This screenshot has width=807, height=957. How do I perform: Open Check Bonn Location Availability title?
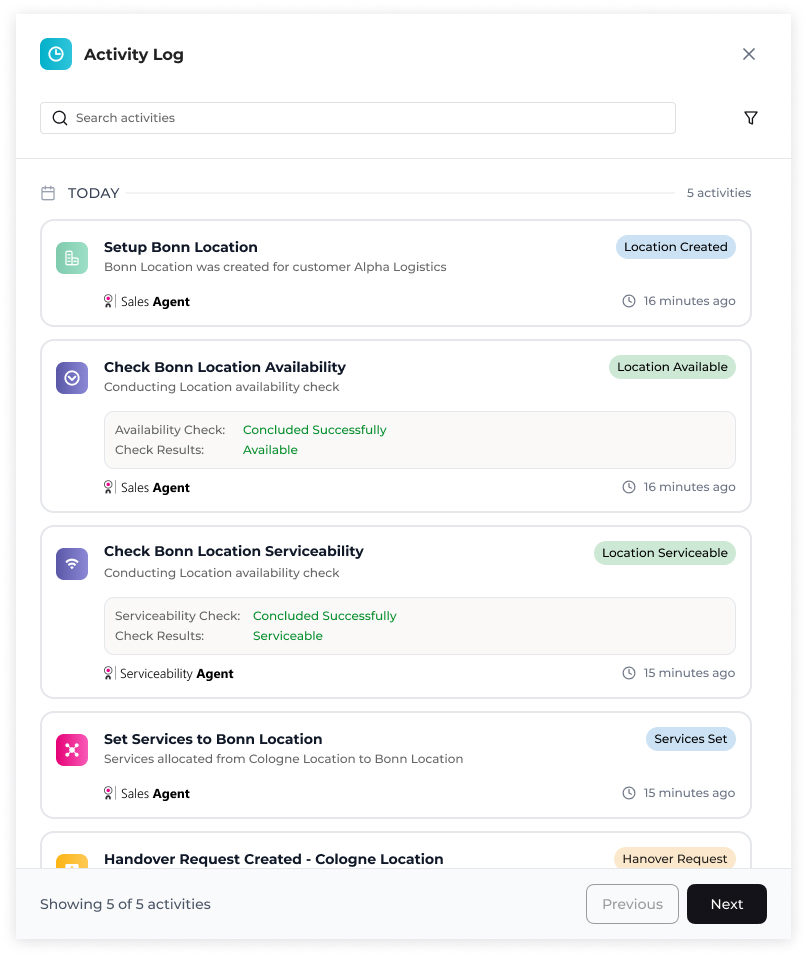coord(225,367)
